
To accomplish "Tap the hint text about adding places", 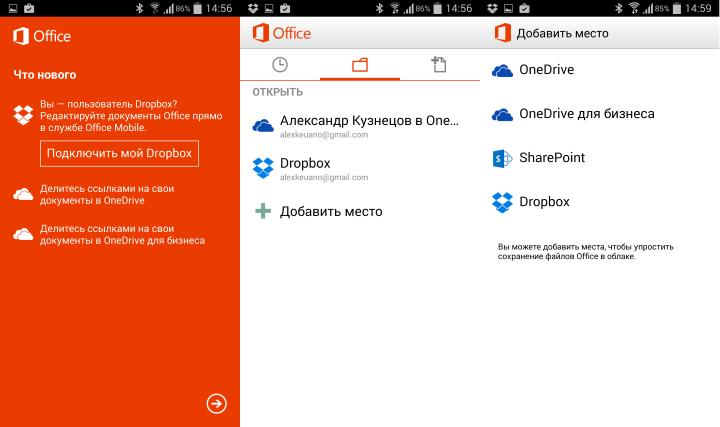I will click(x=586, y=252).
